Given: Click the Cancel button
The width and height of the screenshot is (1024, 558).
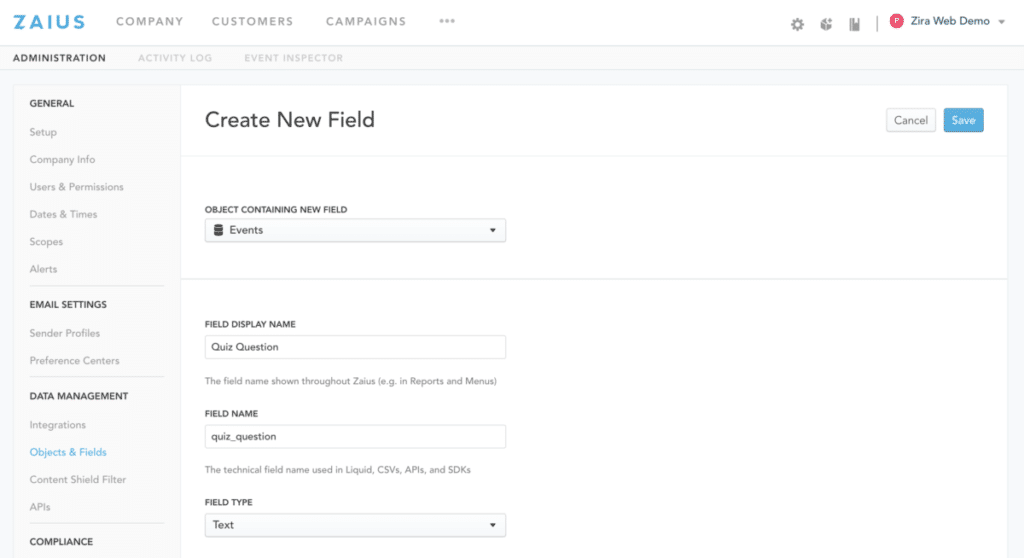Looking at the screenshot, I should [x=910, y=120].
